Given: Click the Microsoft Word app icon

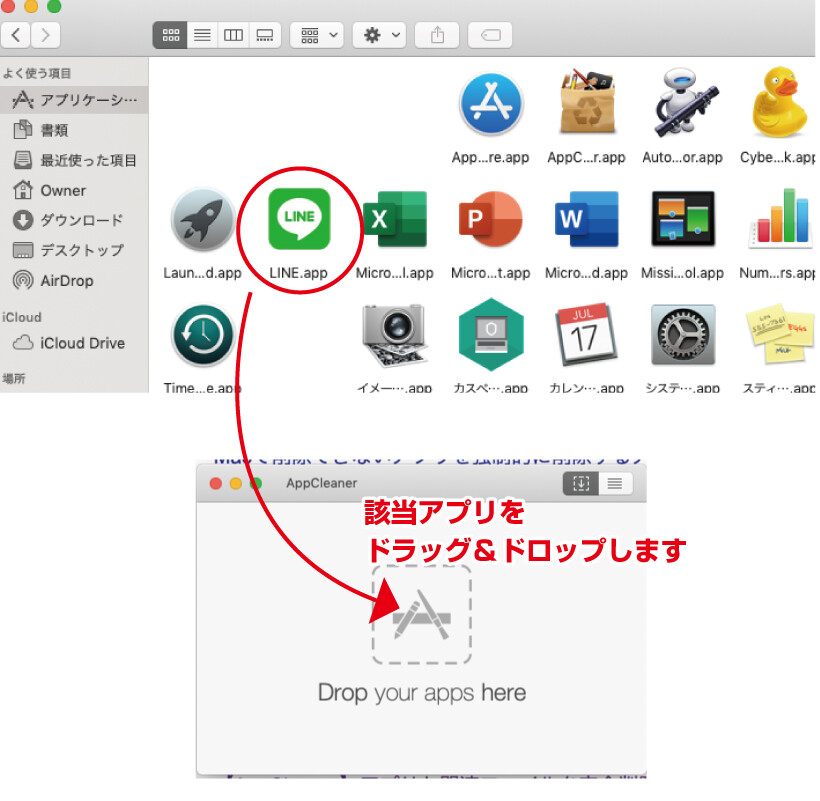Looking at the screenshot, I should [x=586, y=220].
